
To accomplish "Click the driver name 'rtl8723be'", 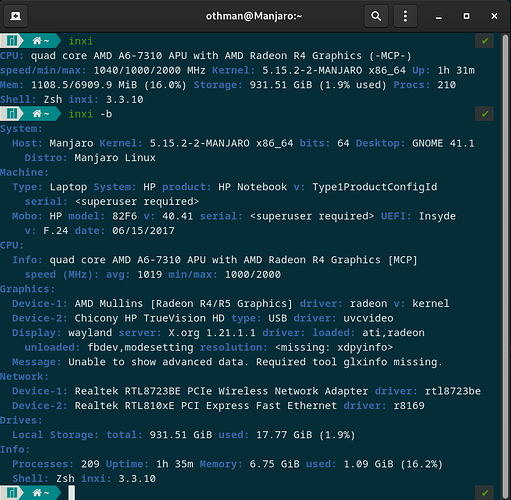I will pos(453,391).
